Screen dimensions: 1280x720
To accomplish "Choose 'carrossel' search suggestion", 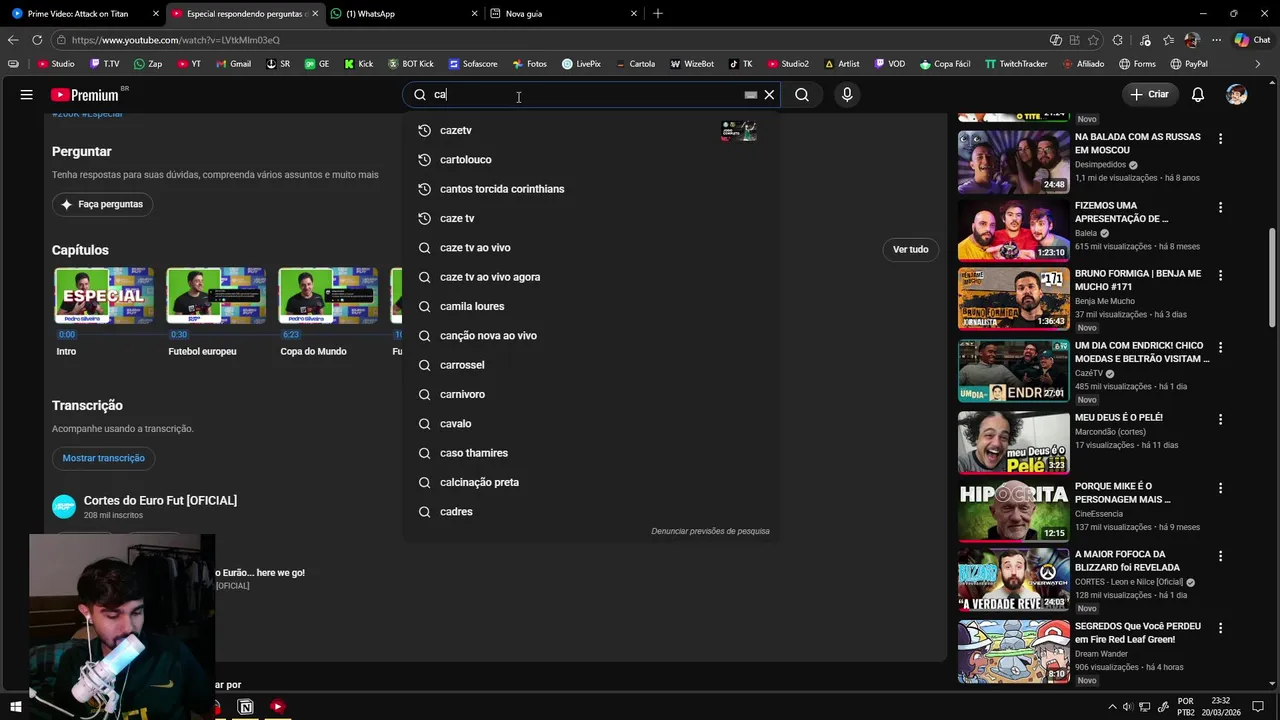I will [x=591, y=365].
